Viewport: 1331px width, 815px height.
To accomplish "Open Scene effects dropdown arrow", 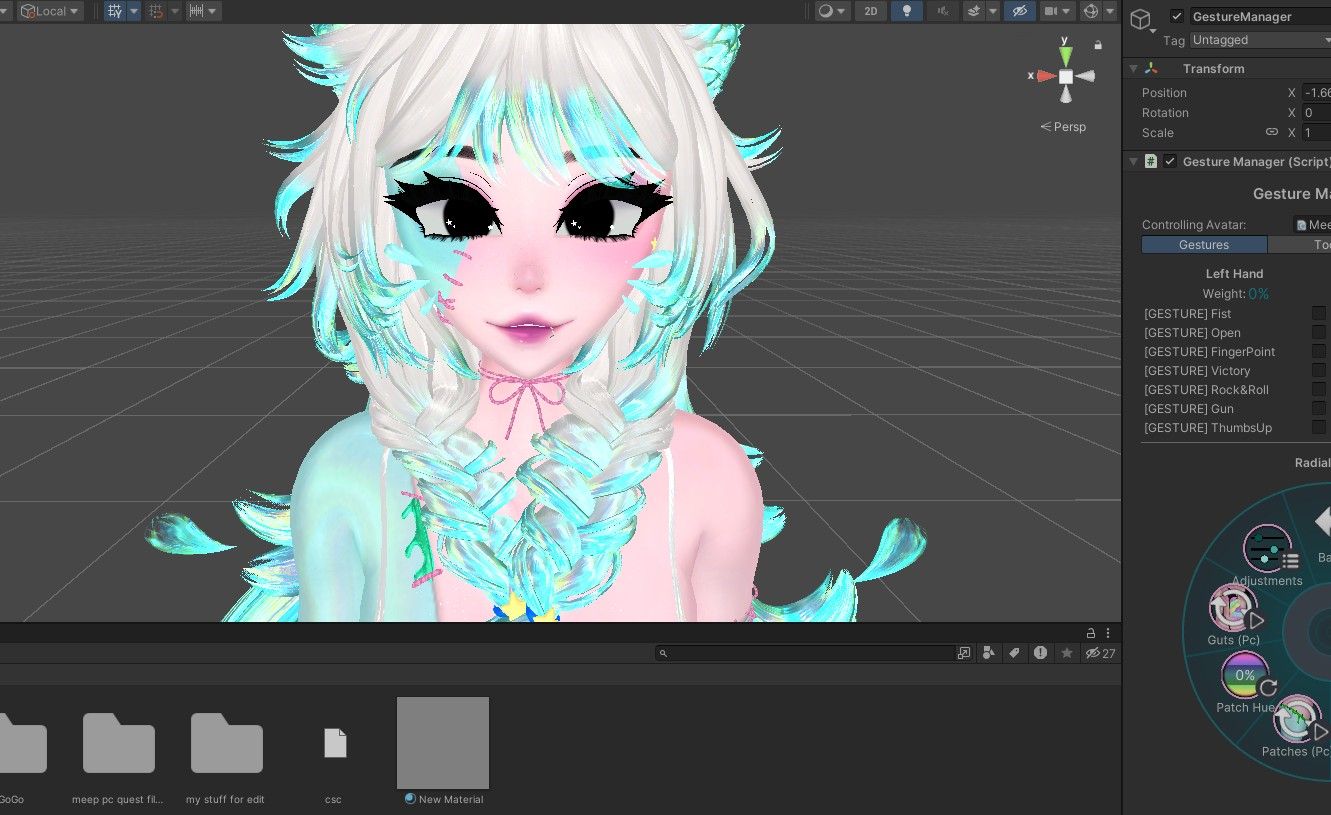I will (992, 11).
